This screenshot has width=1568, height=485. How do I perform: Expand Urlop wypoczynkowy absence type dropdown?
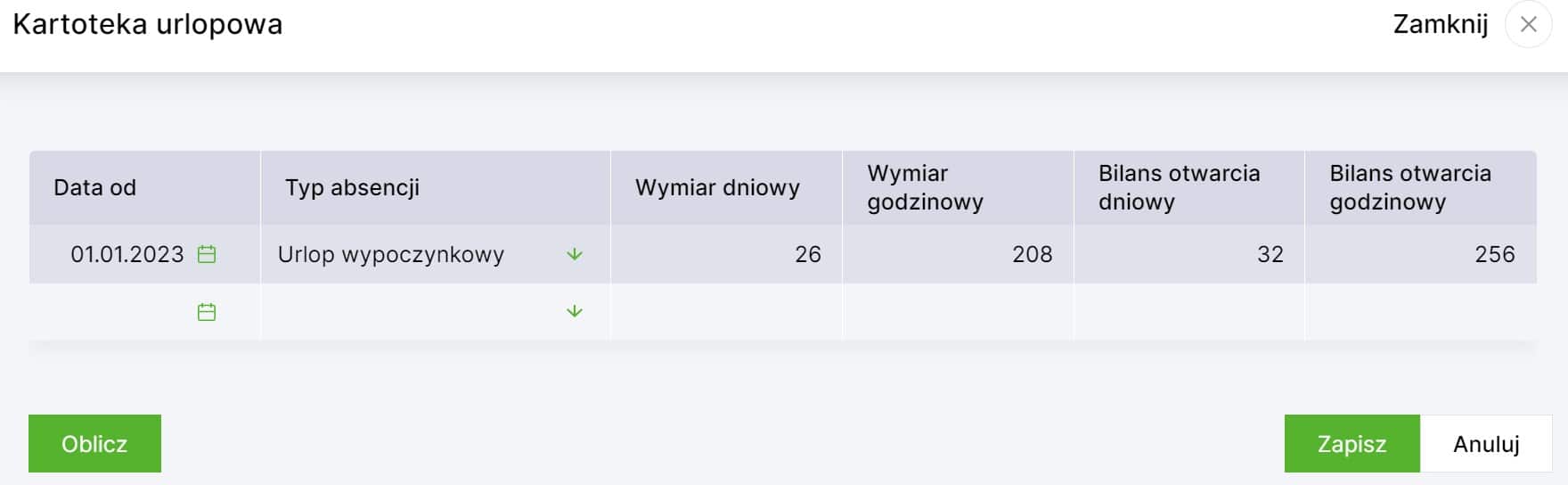[x=575, y=254]
